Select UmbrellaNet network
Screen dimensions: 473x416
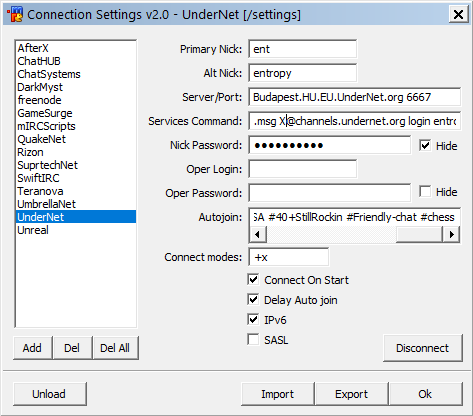click(76, 204)
